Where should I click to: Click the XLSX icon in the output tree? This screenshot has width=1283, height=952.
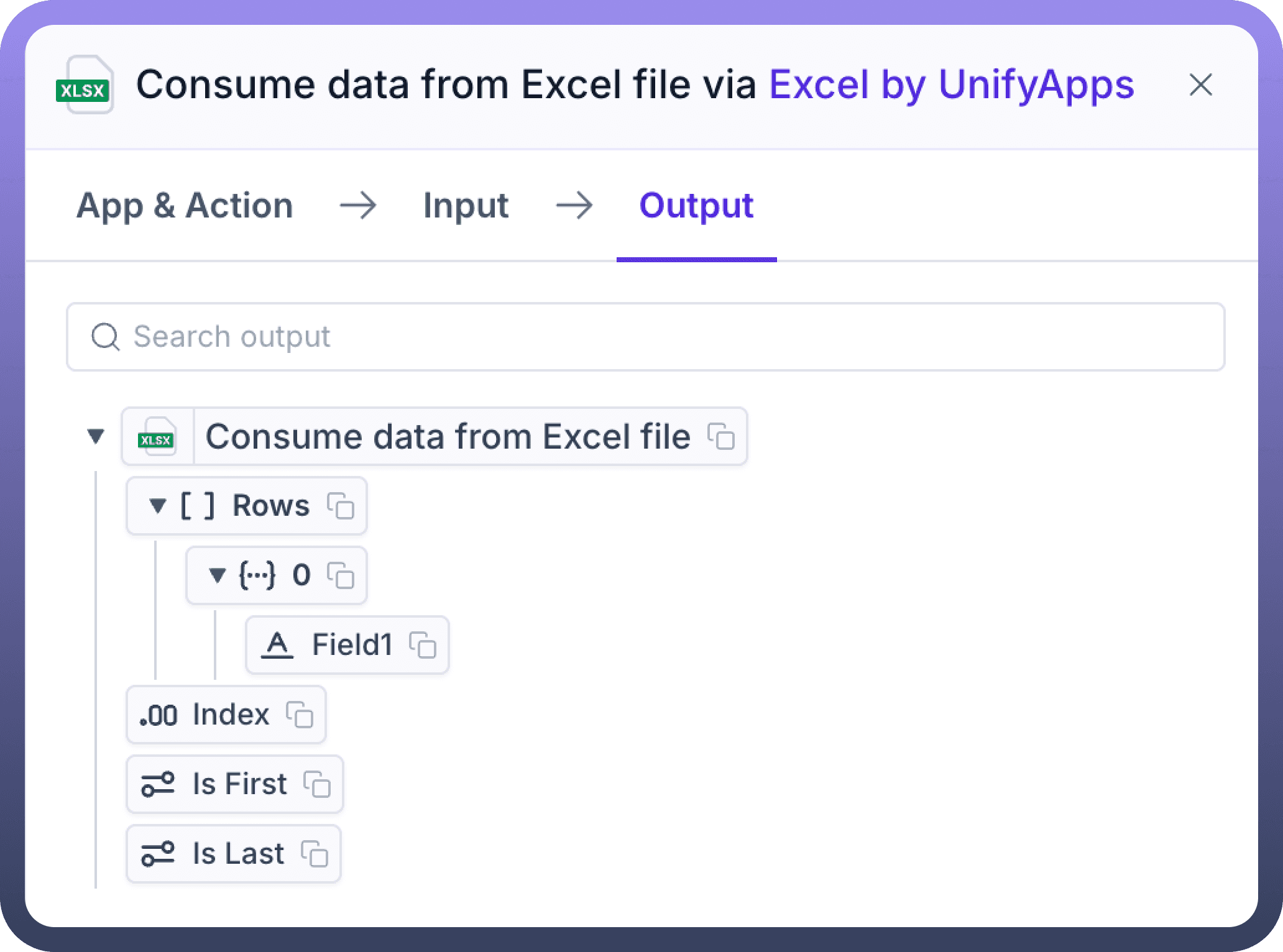[x=157, y=437]
